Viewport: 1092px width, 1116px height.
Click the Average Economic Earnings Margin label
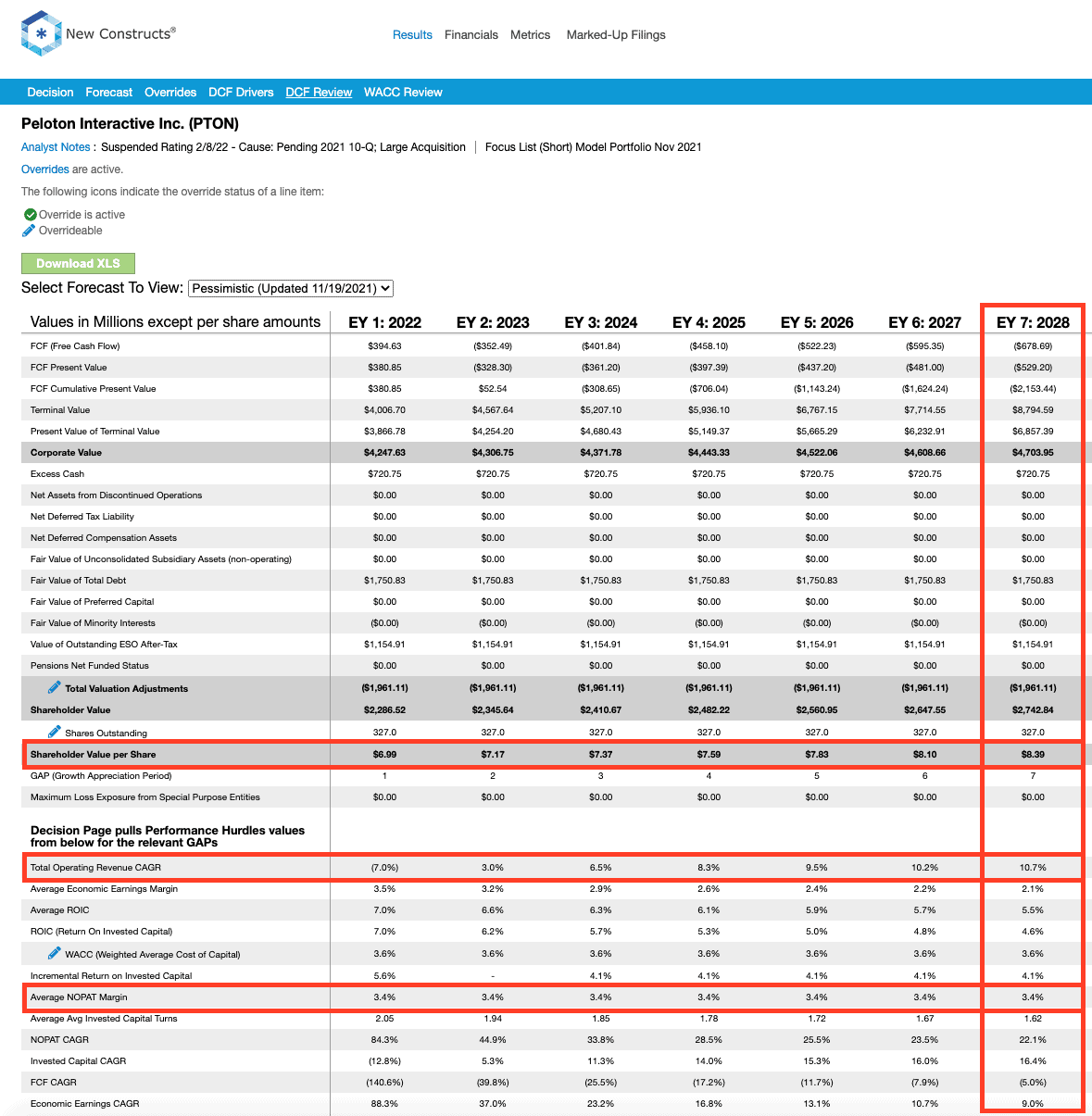(x=104, y=889)
